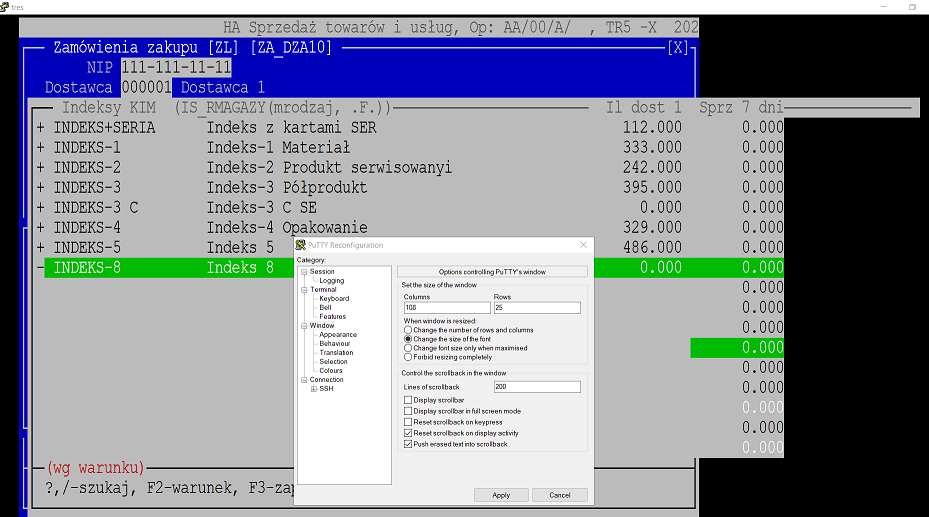The image size is (929, 517).
Task: Select the INDEKS-1 row
Action: point(410,147)
